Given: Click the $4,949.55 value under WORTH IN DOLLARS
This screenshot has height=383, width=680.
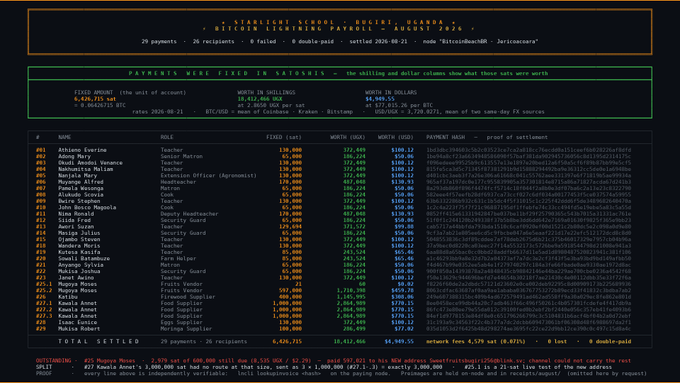Looking at the screenshot, I should pos(380,99).
